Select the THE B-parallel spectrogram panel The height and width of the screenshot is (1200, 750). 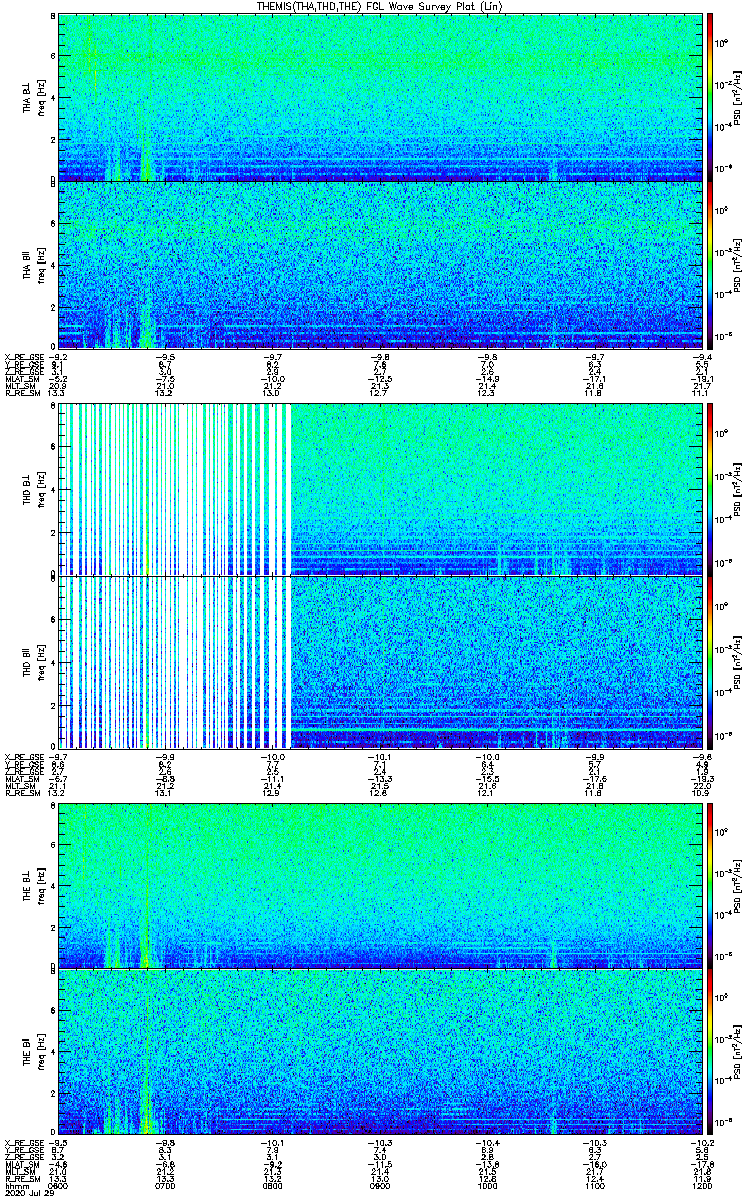[x=379, y=1053]
